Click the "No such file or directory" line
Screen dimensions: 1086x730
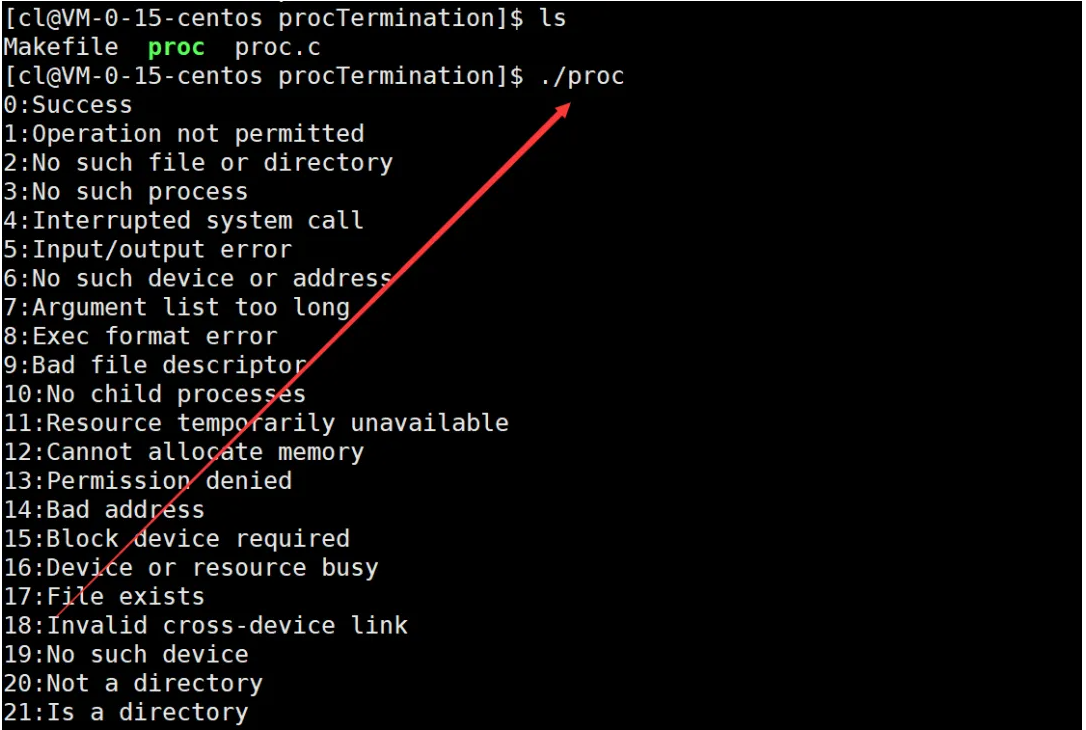click(198, 163)
